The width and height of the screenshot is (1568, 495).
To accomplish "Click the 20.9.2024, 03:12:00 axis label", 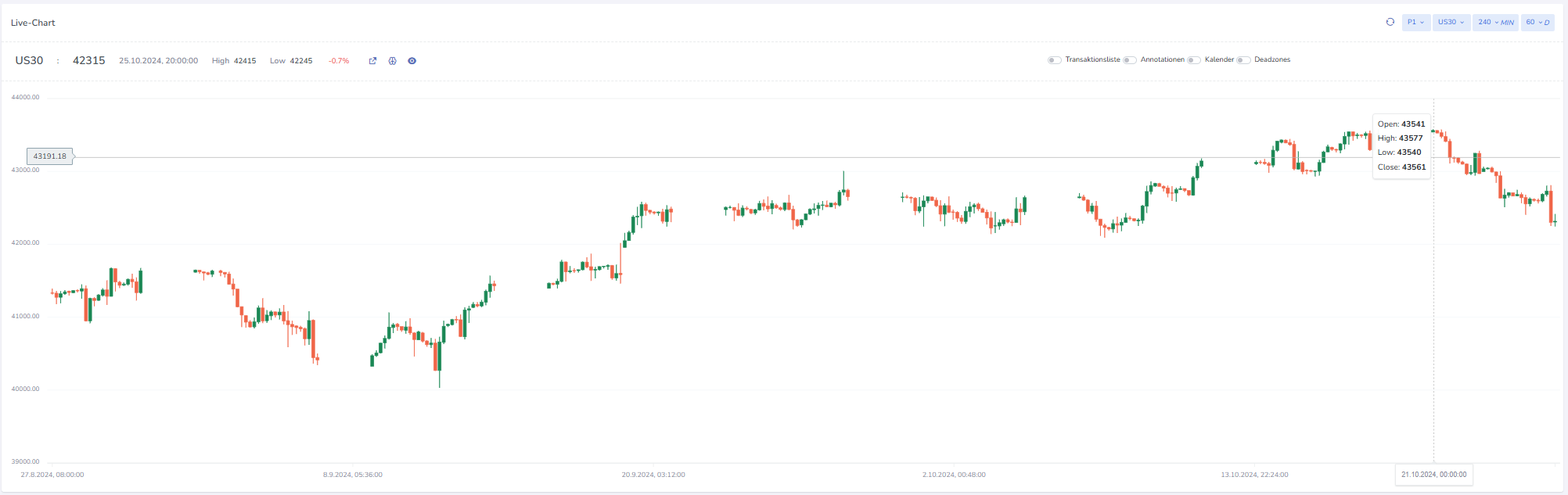I will click(x=653, y=475).
